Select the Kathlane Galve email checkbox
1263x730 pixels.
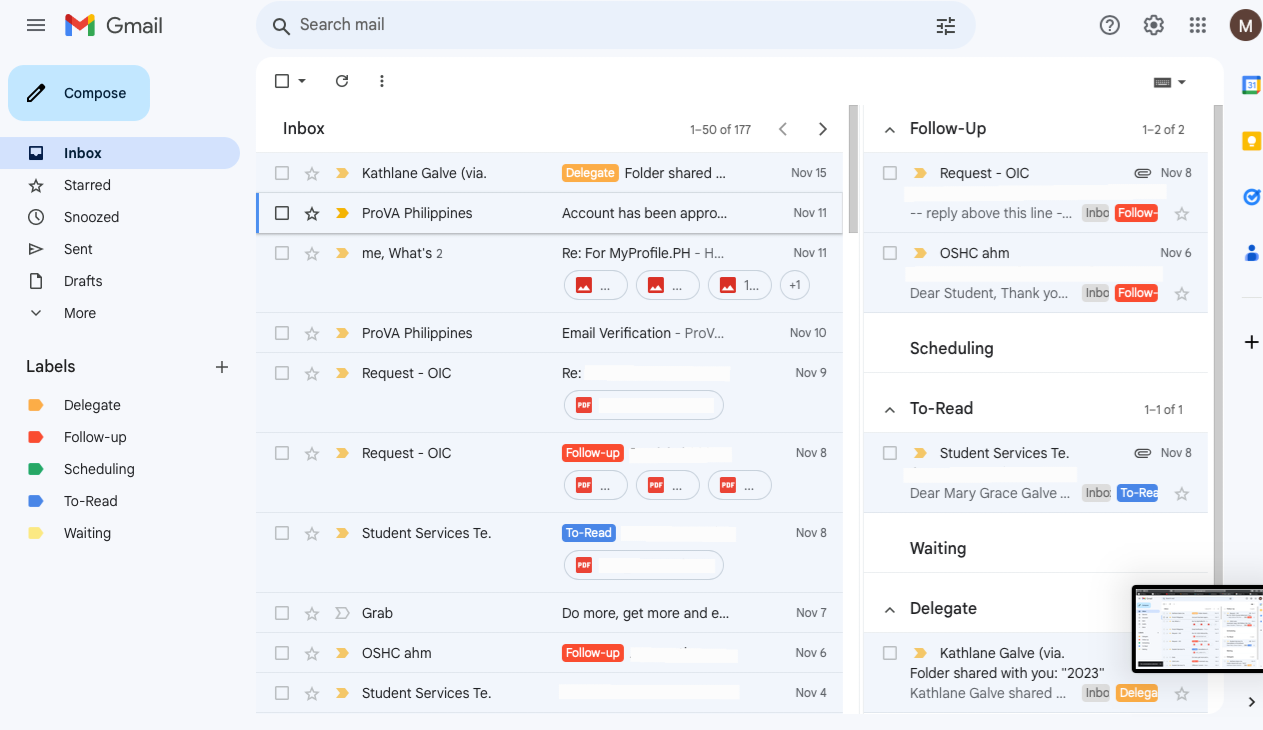pyautogui.click(x=282, y=173)
